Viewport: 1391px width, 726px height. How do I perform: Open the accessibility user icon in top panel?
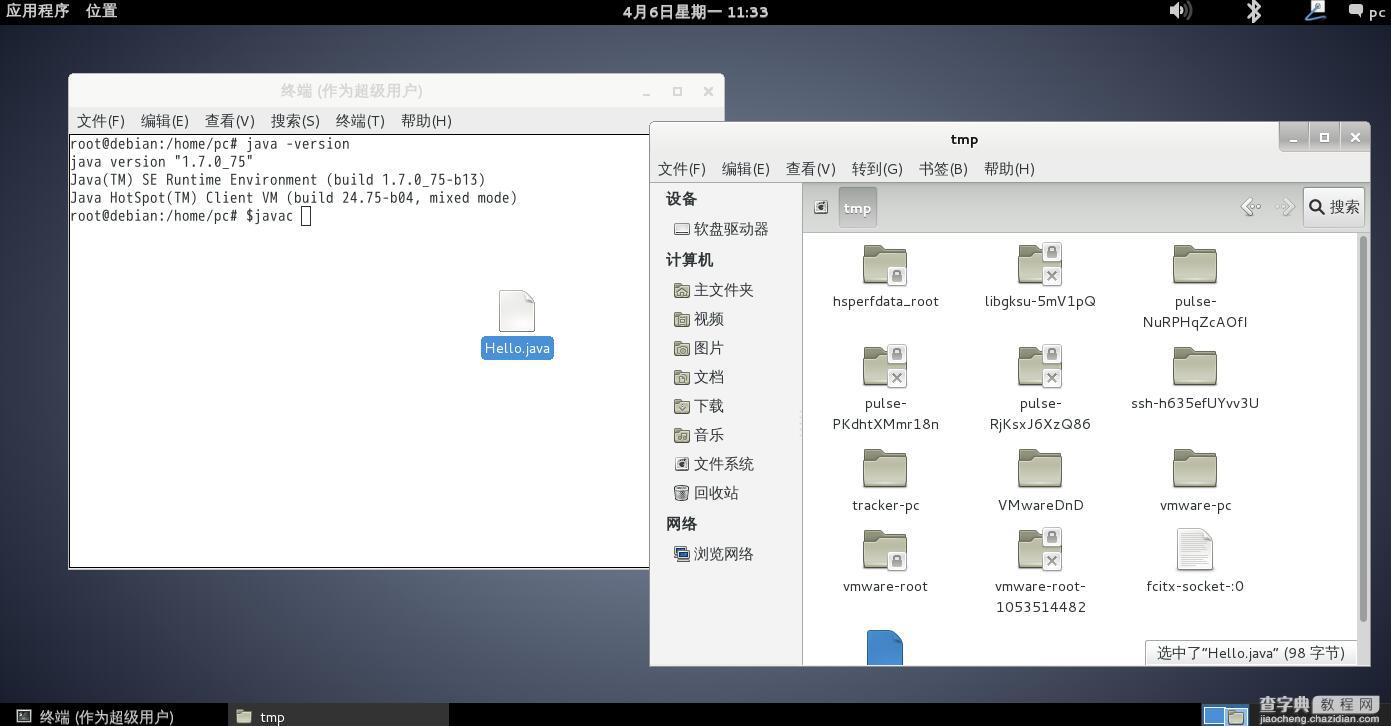1316,11
